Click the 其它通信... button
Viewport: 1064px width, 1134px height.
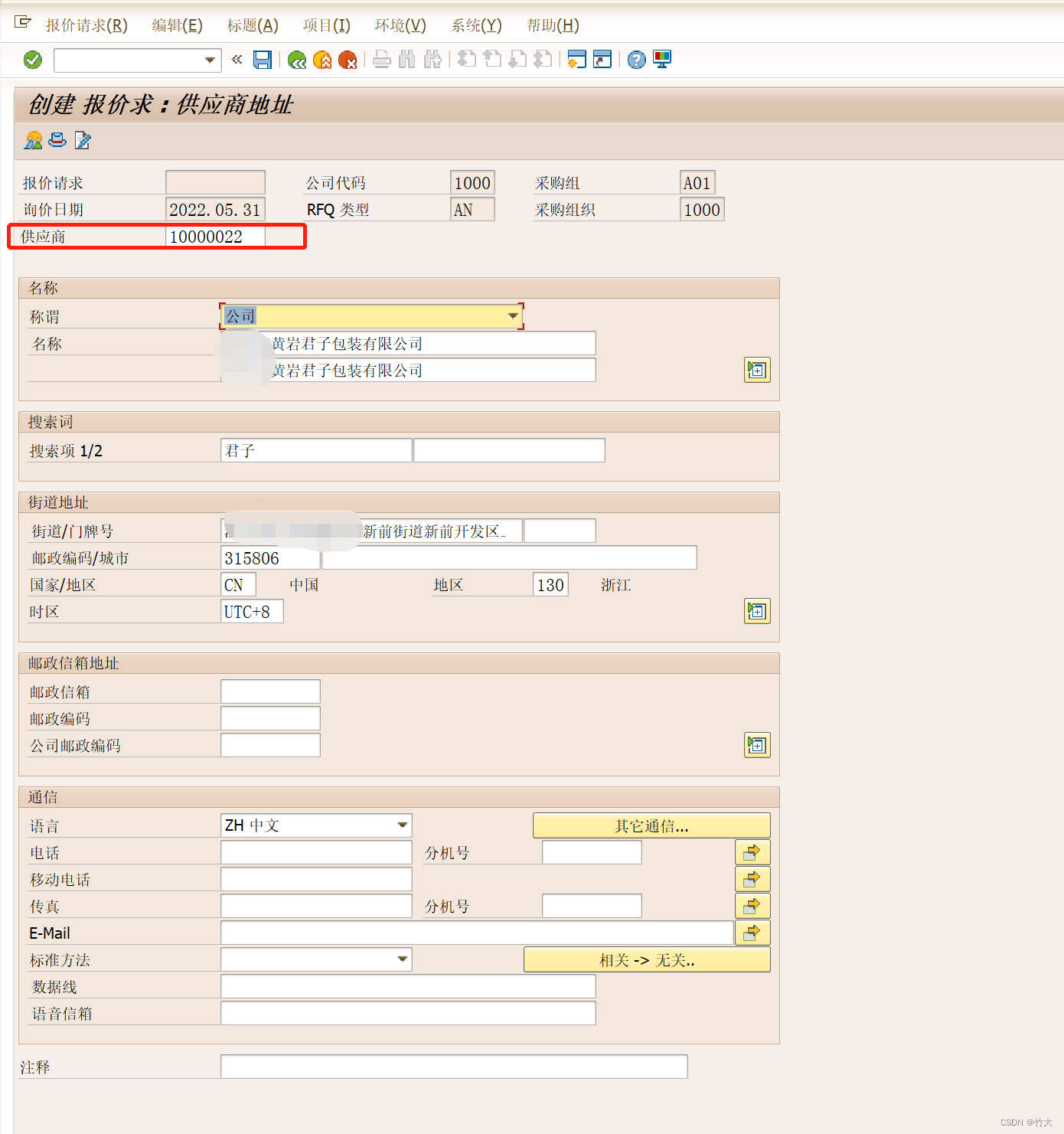tap(651, 825)
